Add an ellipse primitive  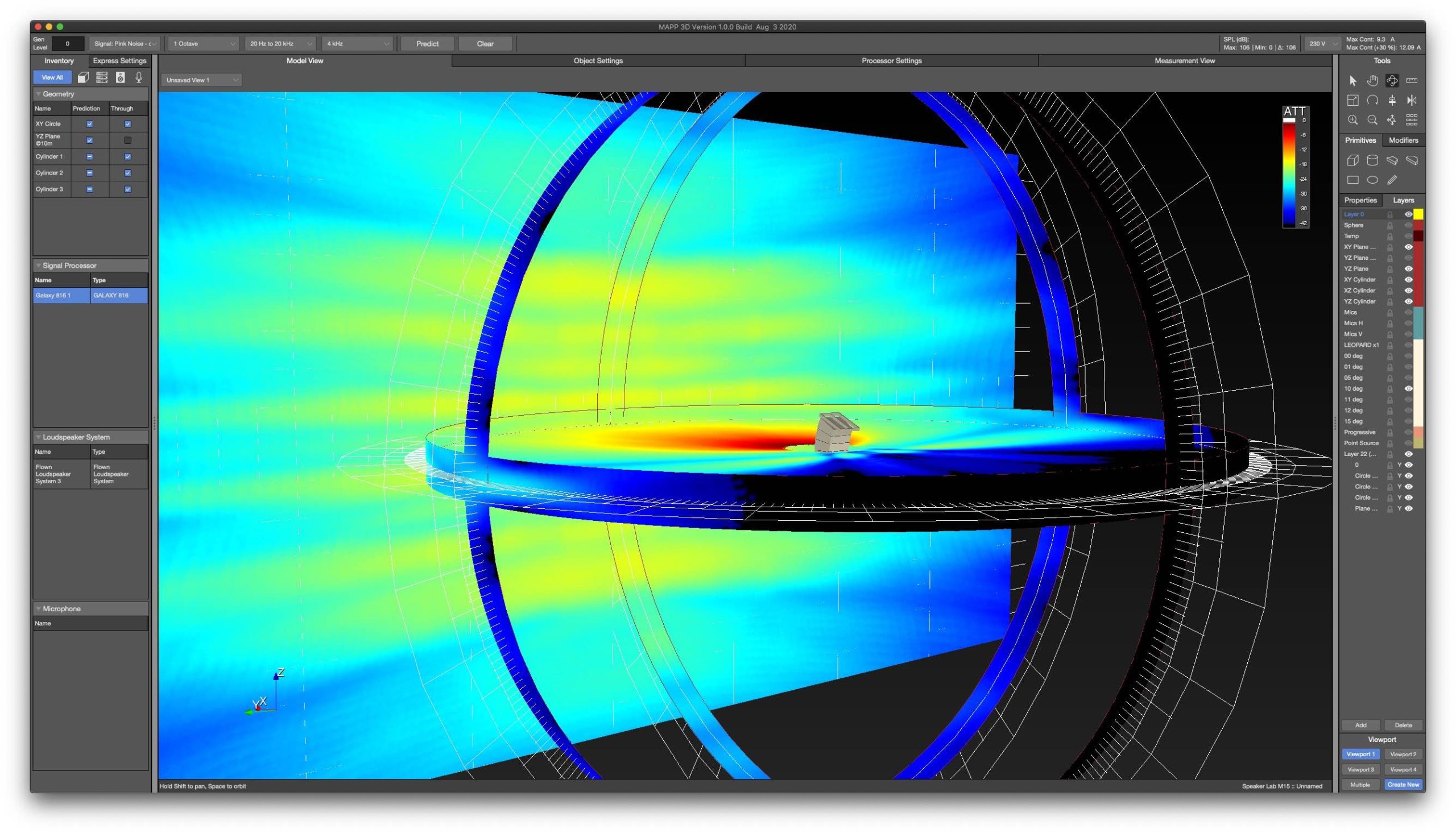(x=1372, y=180)
